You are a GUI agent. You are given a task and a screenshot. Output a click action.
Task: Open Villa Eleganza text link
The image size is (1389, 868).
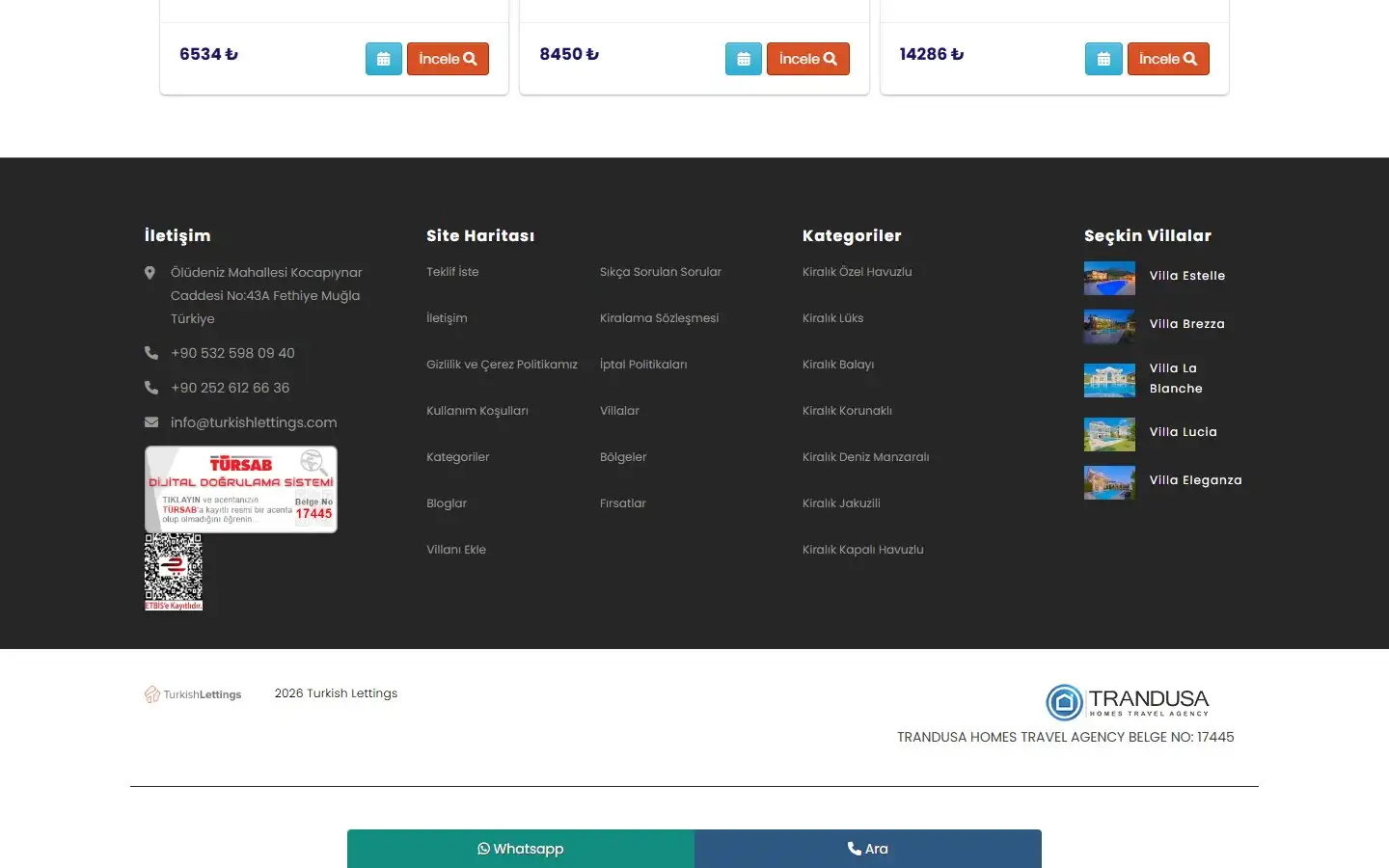(1196, 480)
